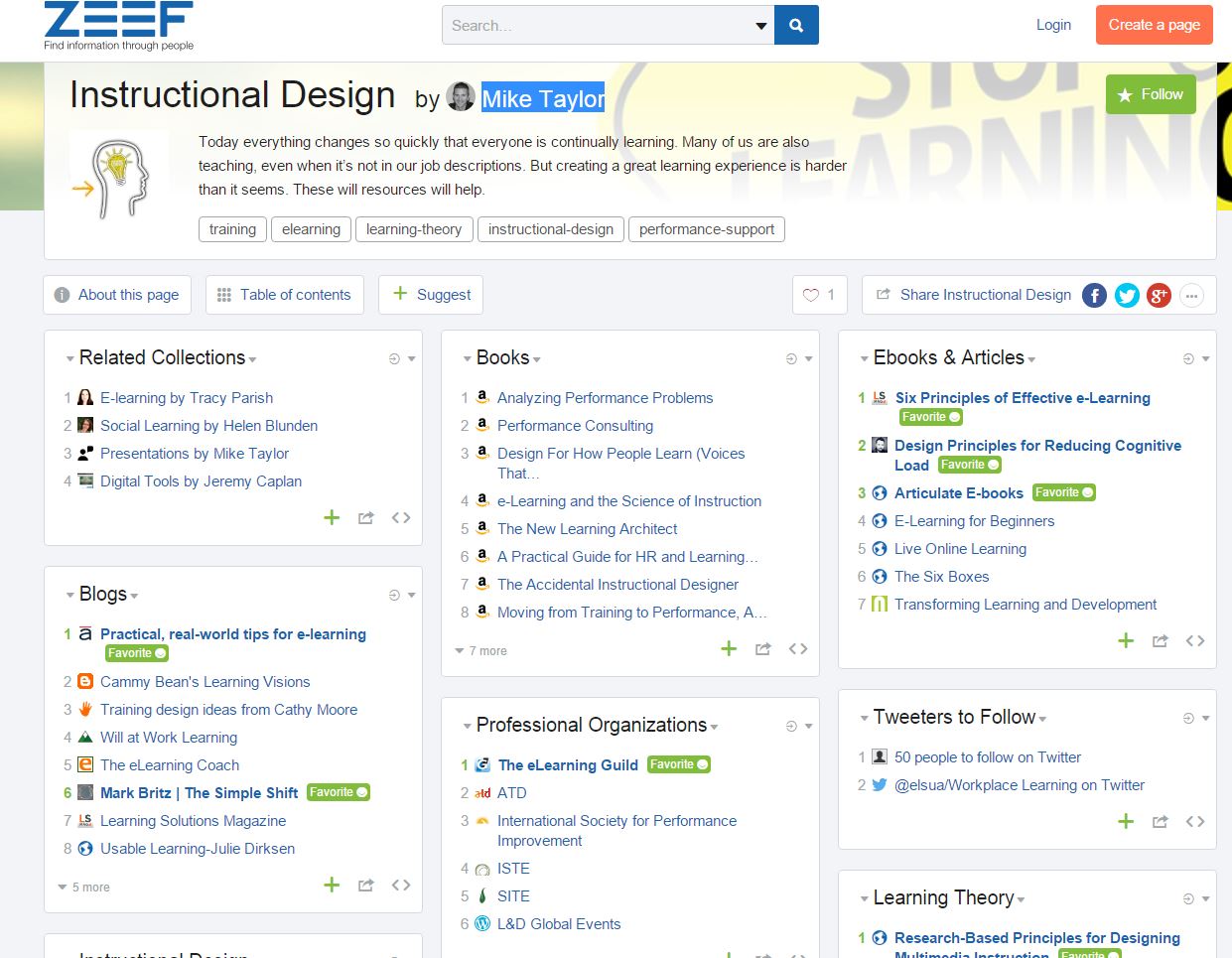The image size is (1232, 958).
Task: Open About this page
Action: tap(117, 295)
